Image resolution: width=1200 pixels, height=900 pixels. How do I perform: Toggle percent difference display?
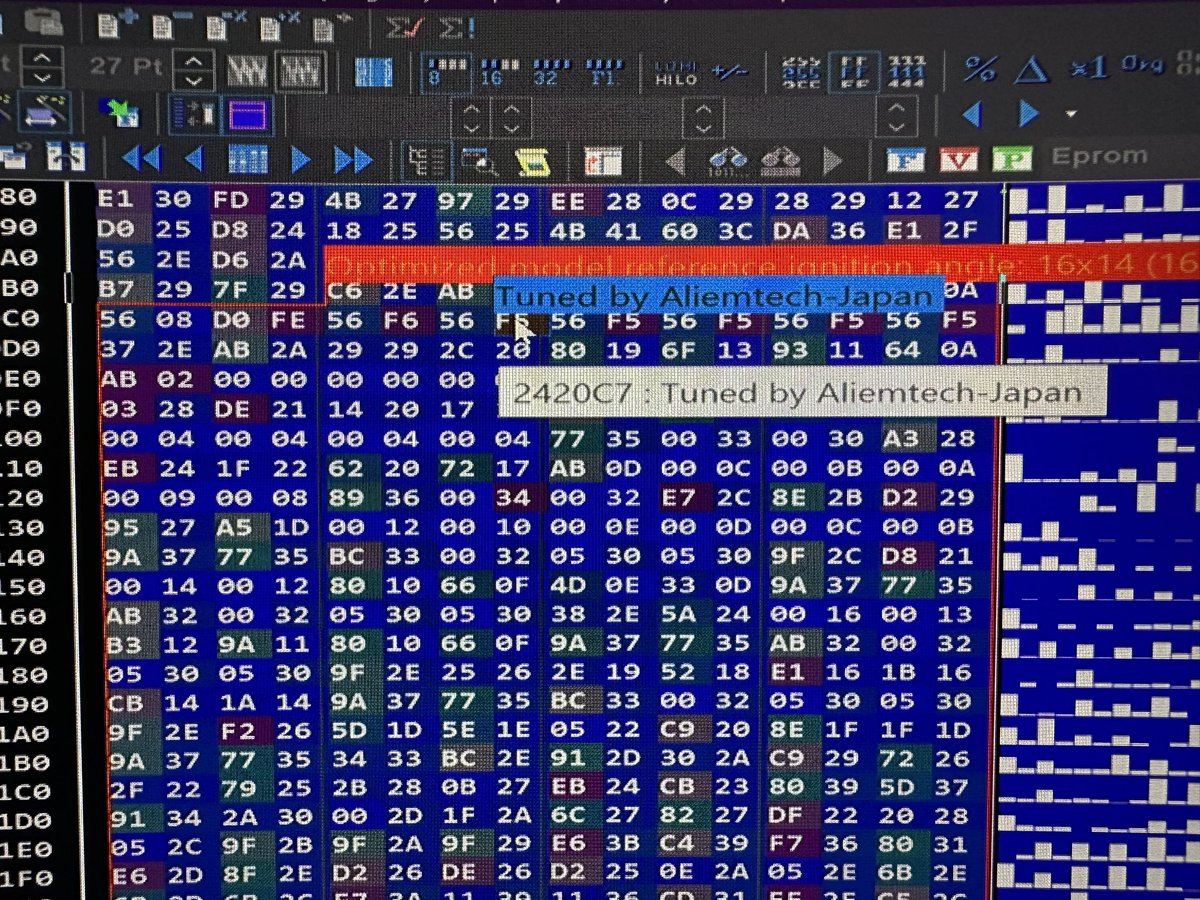point(979,69)
